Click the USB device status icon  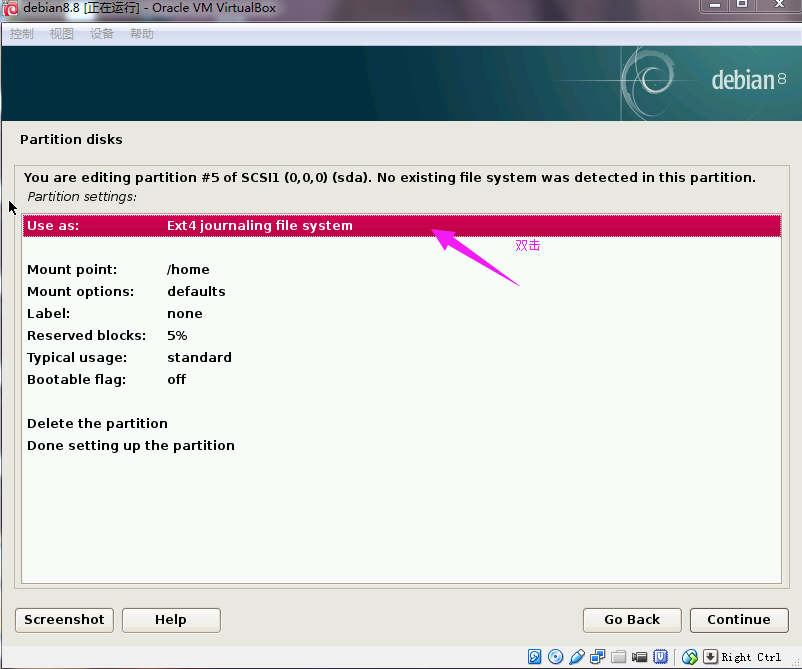click(577, 657)
